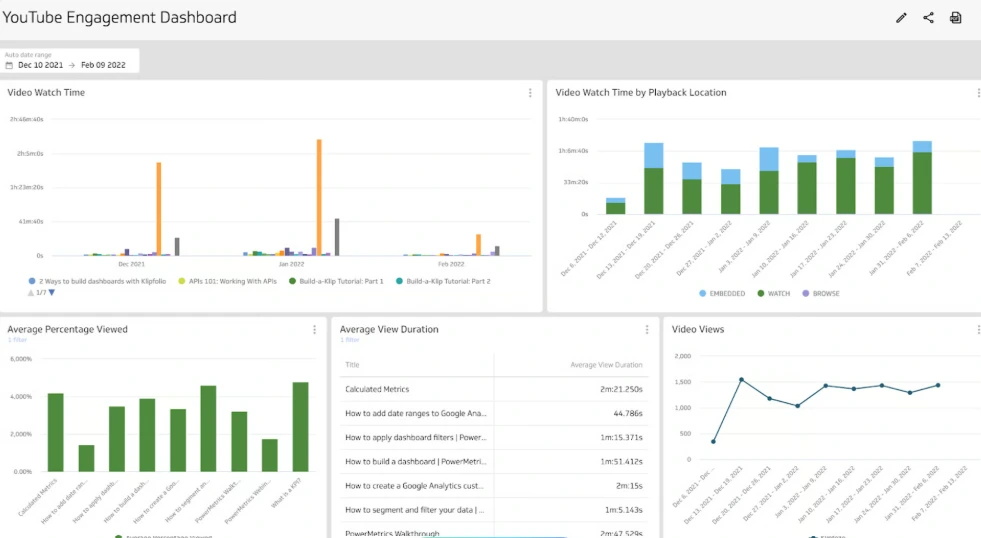The image size is (981, 538).
Task: Click '1 filter' under Average Percentage Viewed
Action: coord(17,340)
